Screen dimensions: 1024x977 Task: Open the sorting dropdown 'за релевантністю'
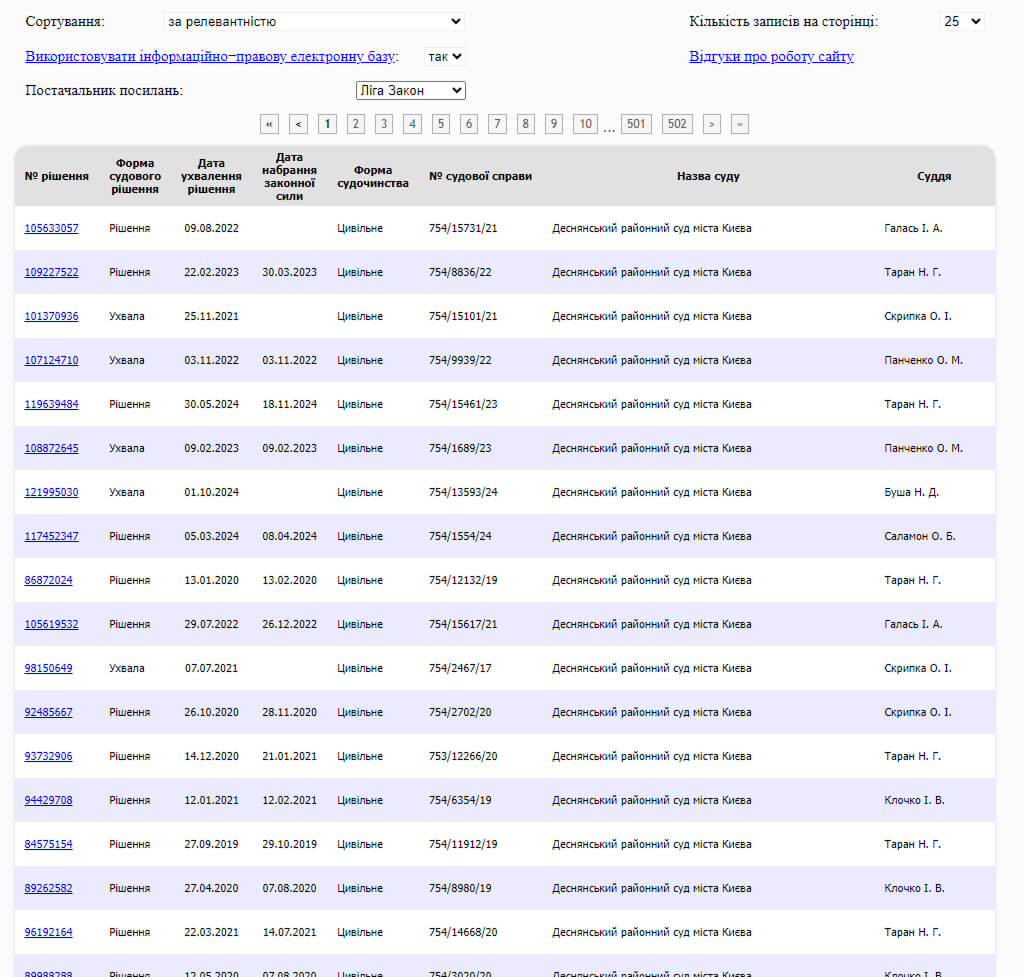(x=314, y=21)
